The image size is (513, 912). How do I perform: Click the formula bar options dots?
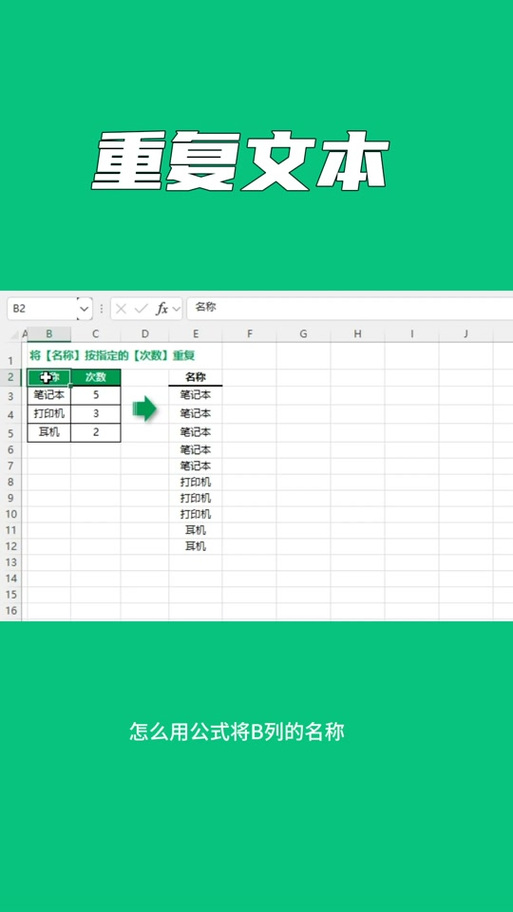[102, 309]
